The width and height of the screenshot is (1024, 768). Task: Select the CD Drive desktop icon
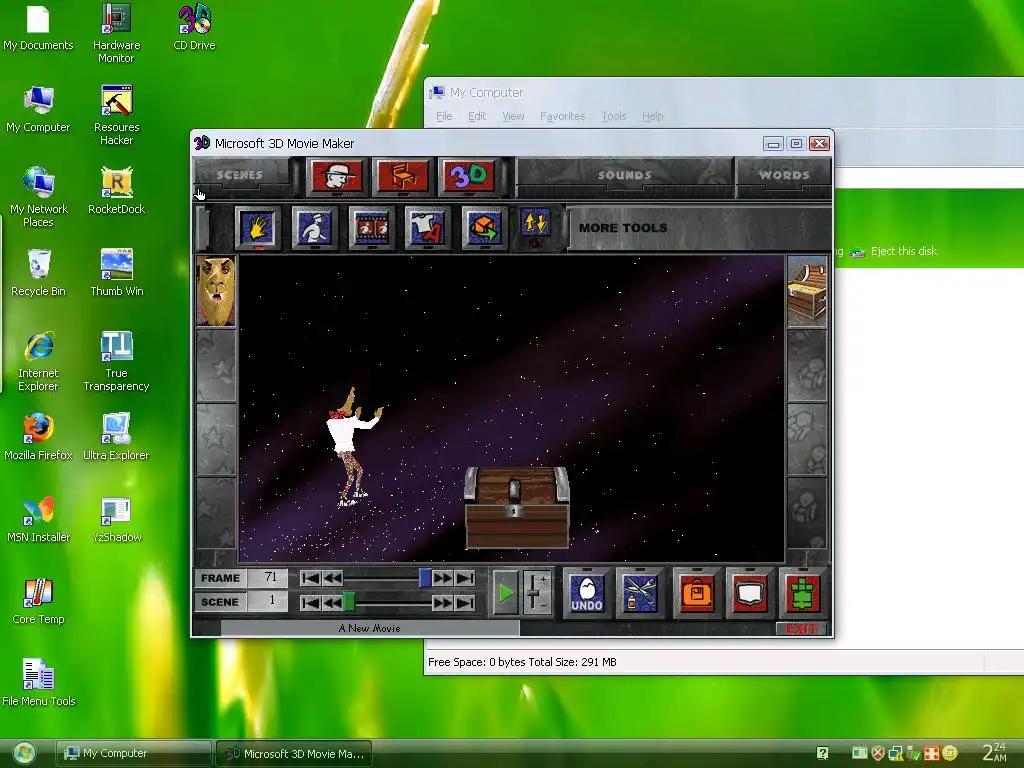(x=194, y=27)
